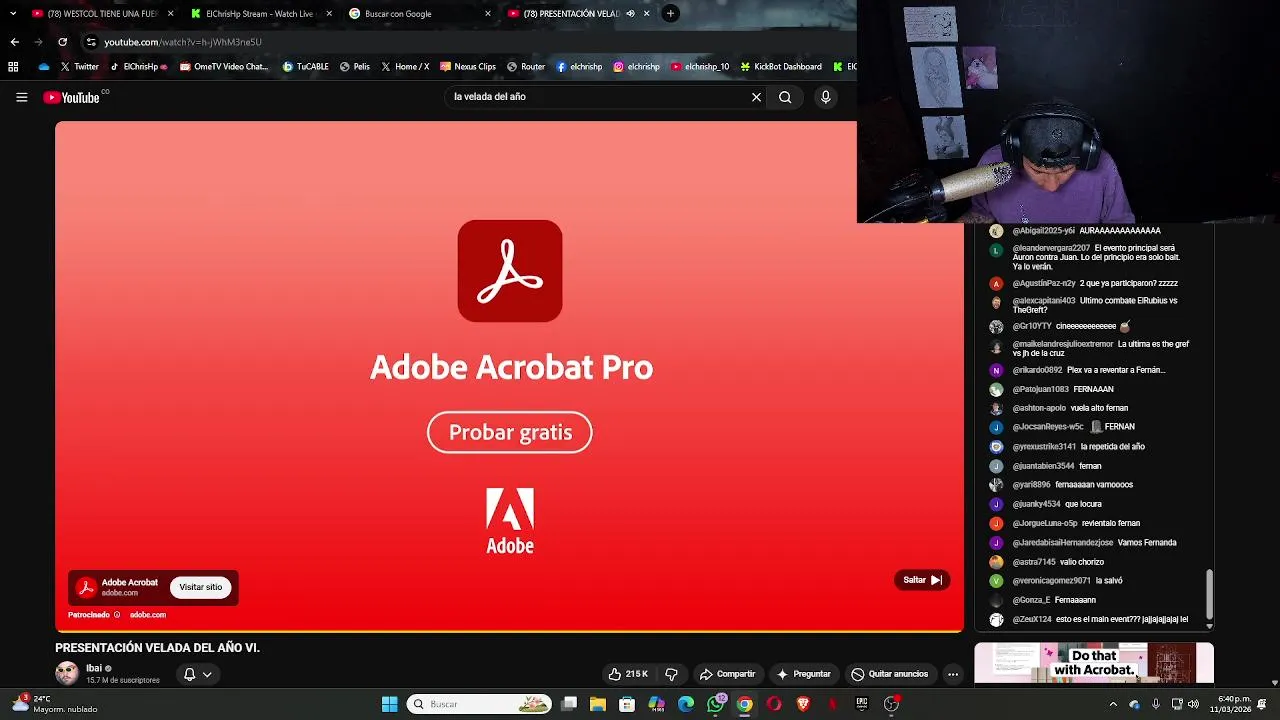This screenshot has height=720, width=1280.
Task: Click Visitar sitio on the ad card
Action: 200,587
